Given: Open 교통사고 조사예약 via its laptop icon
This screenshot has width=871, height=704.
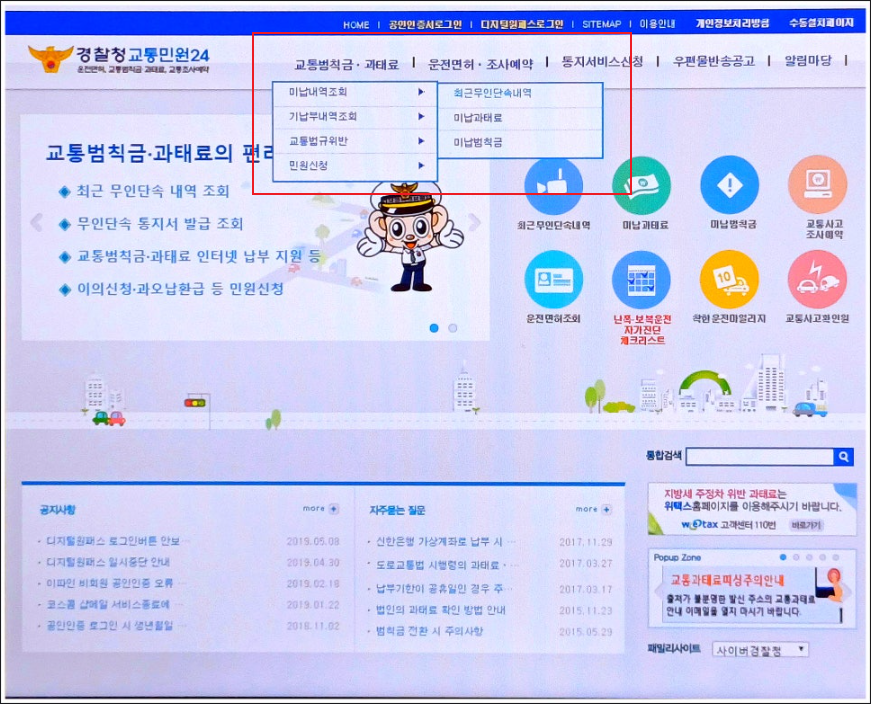Looking at the screenshot, I should tap(816, 185).
